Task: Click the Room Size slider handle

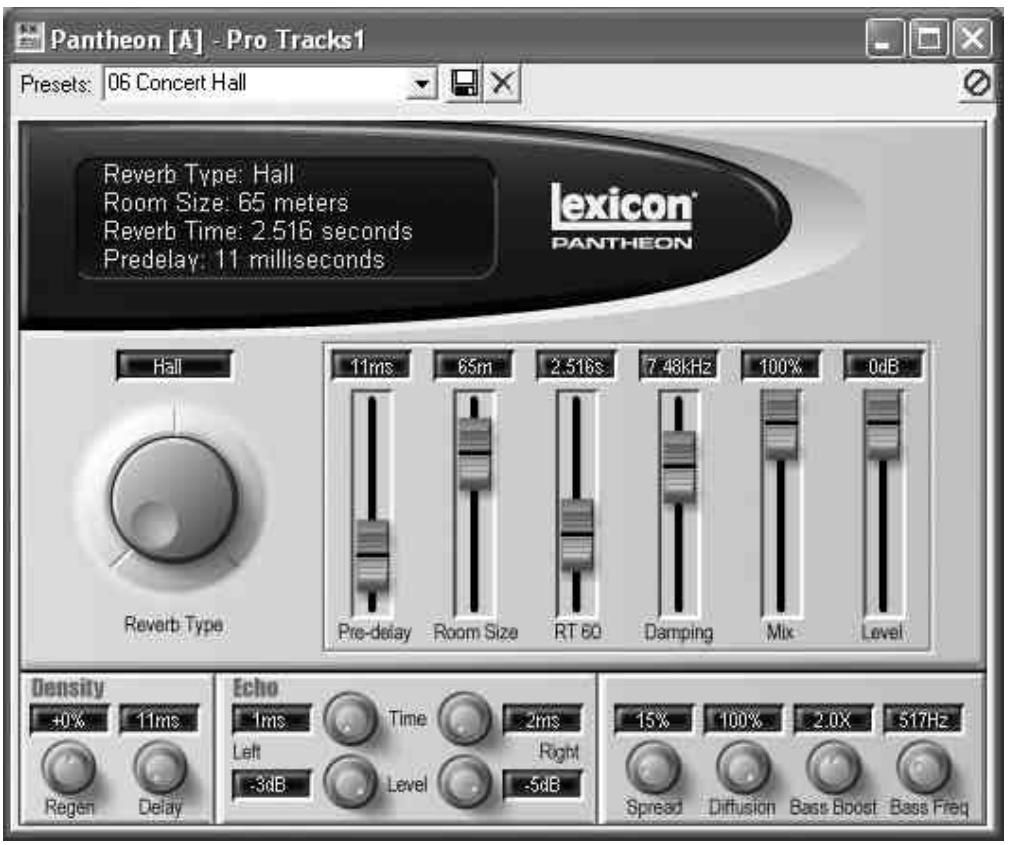Action: tap(474, 453)
